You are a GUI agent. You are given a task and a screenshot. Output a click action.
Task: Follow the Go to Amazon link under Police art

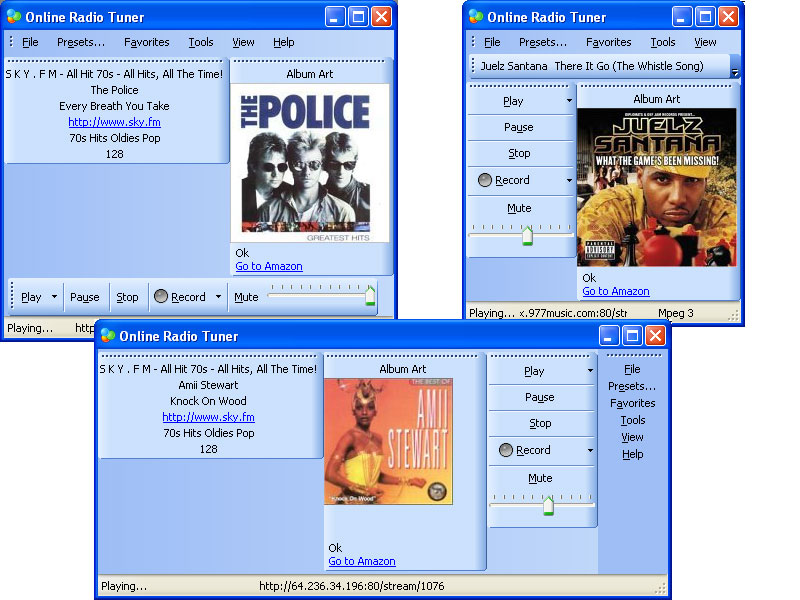[x=269, y=266]
